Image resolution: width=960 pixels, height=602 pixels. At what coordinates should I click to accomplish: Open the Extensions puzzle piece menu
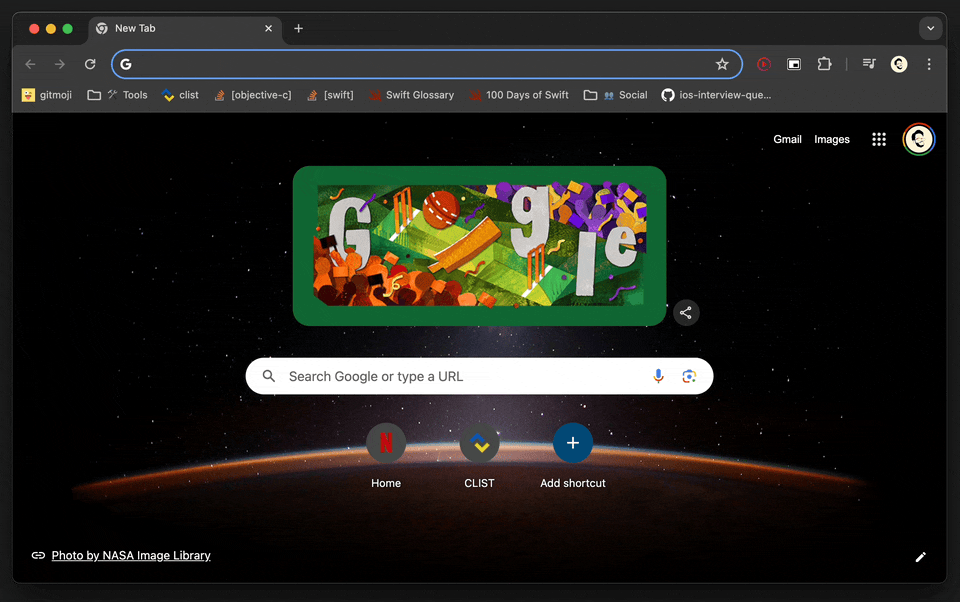[x=824, y=64]
